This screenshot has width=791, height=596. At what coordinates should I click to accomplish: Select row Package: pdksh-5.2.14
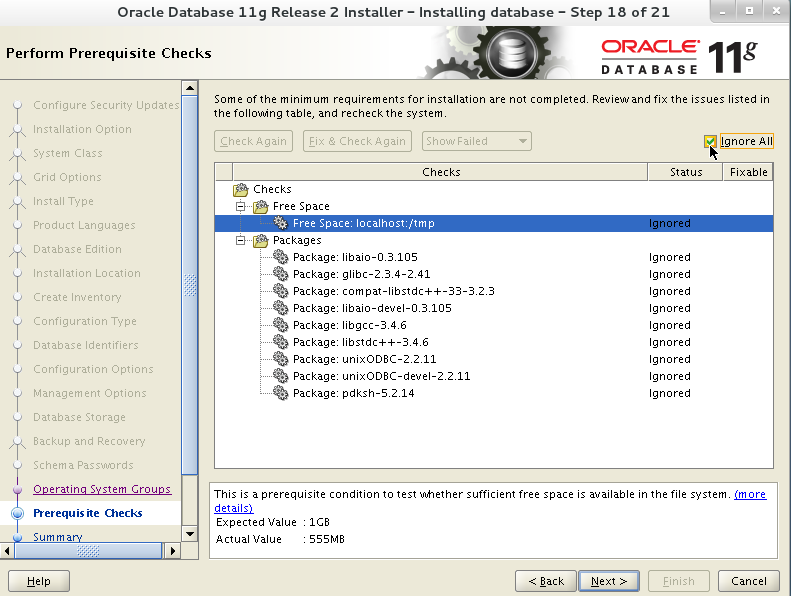click(494, 393)
